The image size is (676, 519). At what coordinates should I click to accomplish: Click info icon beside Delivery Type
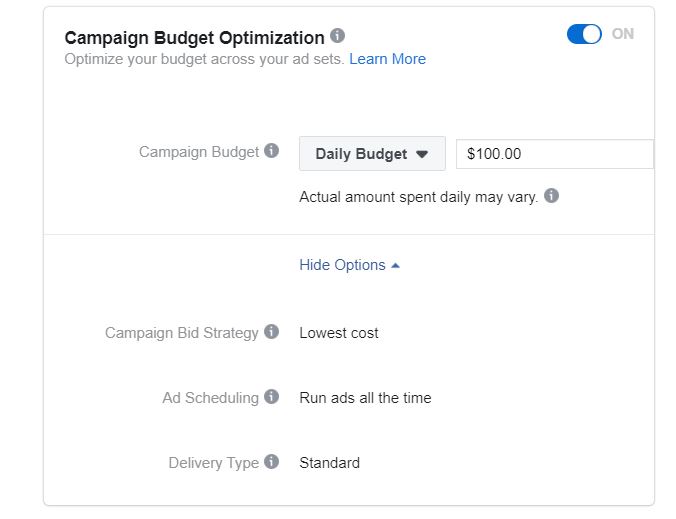coord(272,461)
